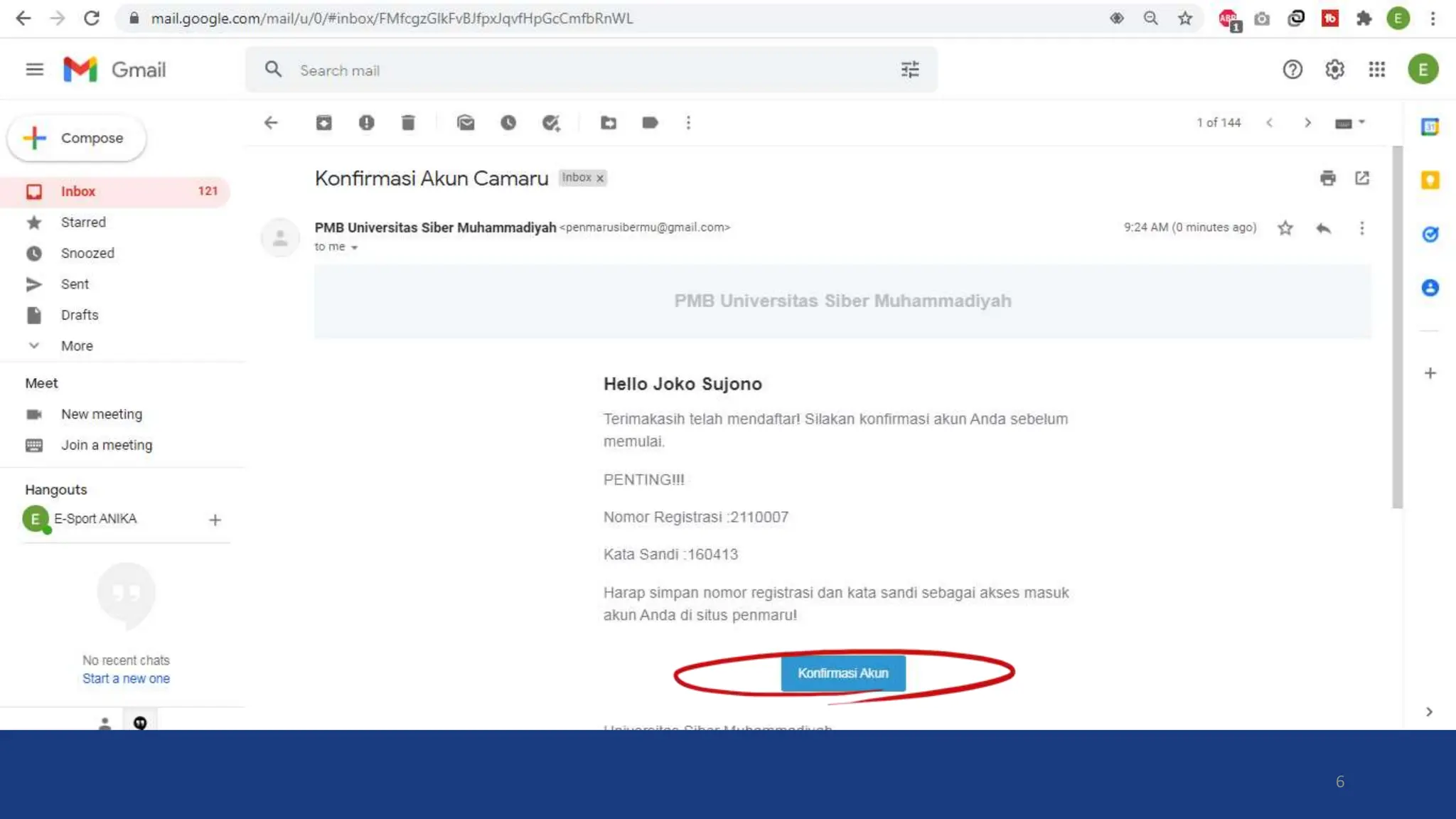Report the email as spam
Image resolution: width=1456 pixels, height=819 pixels.
pos(366,123)
